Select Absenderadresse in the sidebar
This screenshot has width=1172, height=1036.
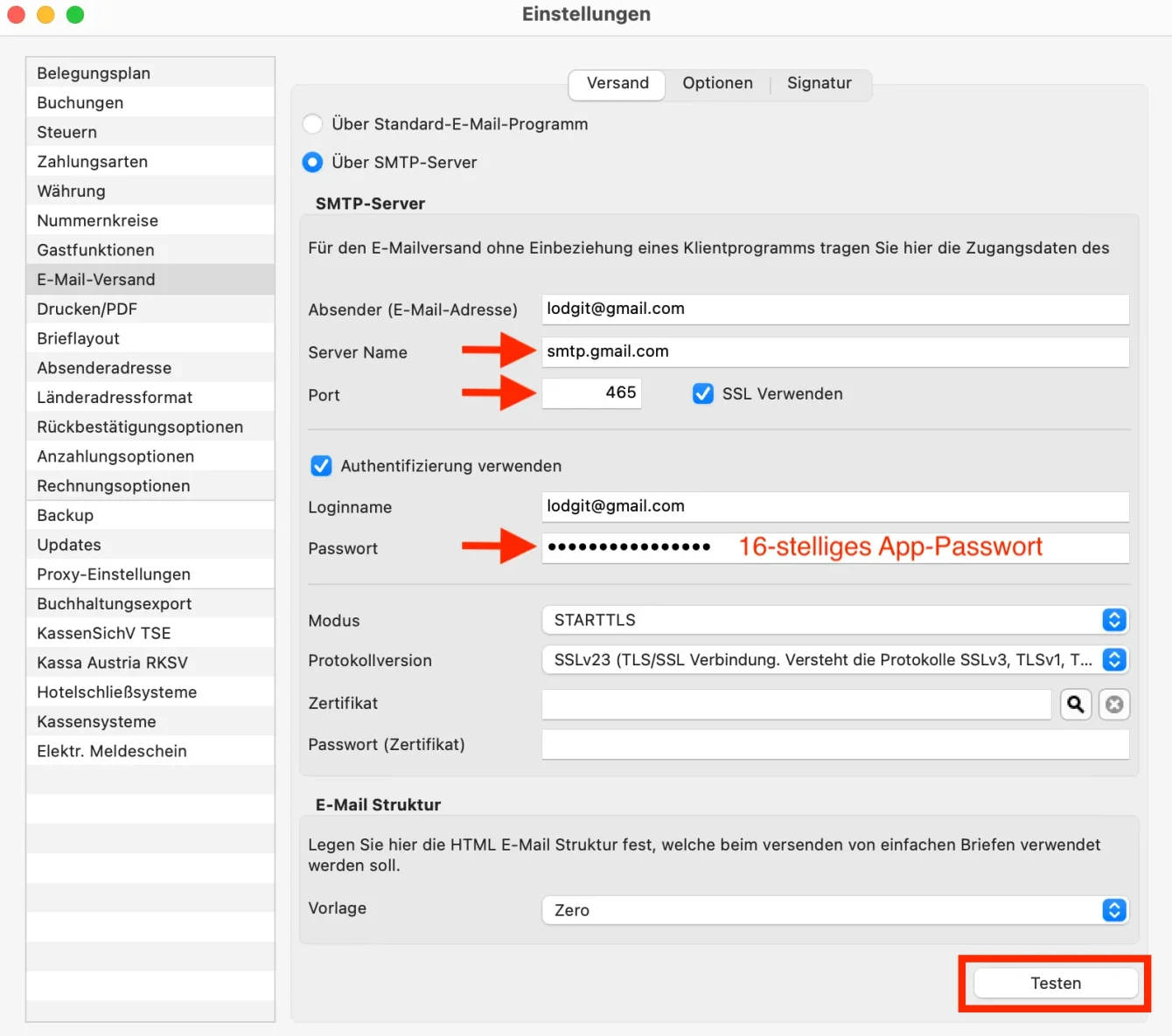[x=150, y=368]
